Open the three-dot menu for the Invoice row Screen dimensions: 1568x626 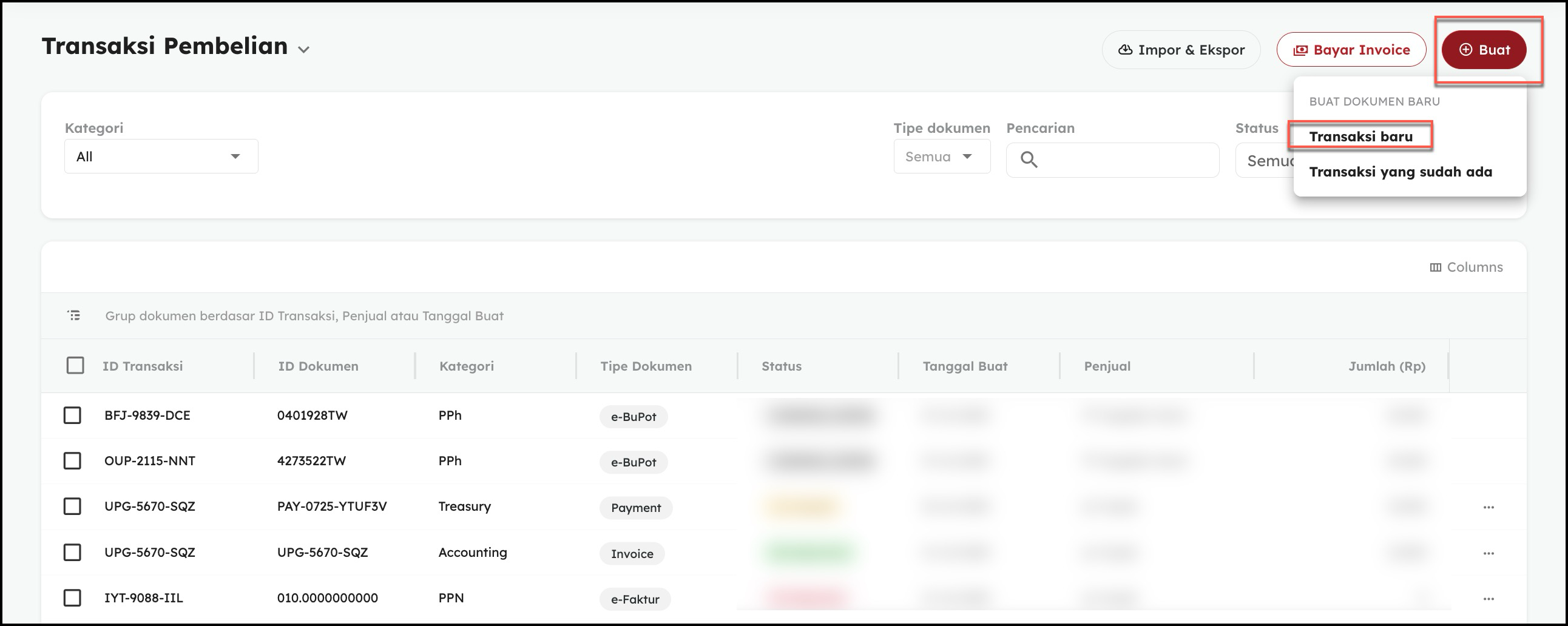(1489, 554)
